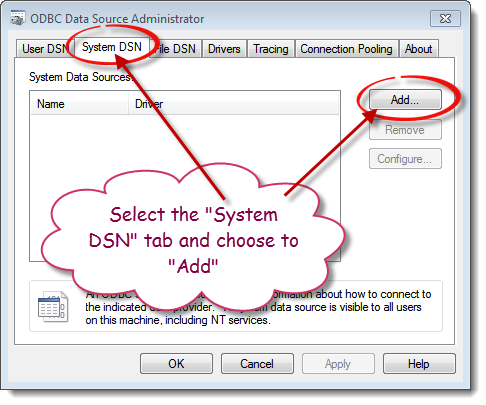Viewport: 486px width, 405px height.
Task: Click the data source info icon
Action: (53, 307)
